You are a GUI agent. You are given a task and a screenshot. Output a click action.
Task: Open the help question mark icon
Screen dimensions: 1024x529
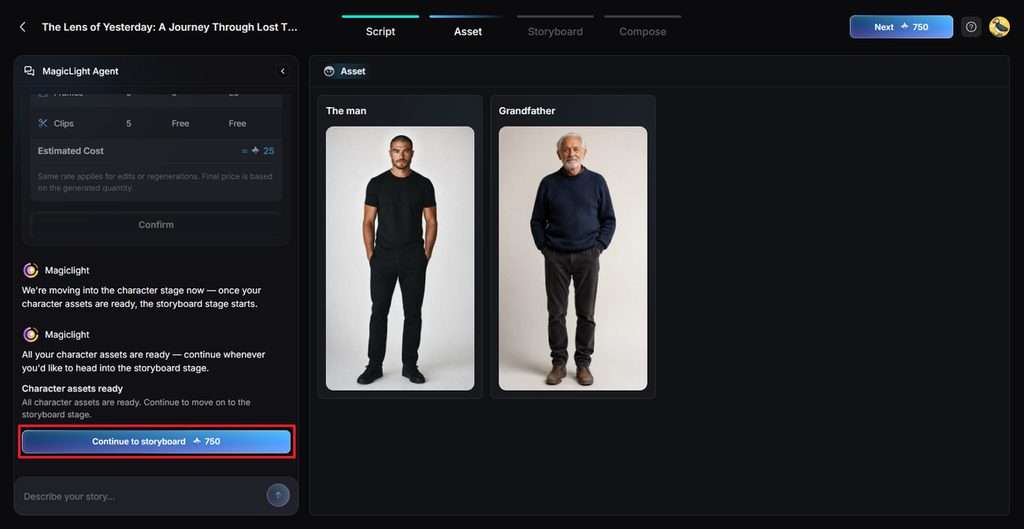971,27
